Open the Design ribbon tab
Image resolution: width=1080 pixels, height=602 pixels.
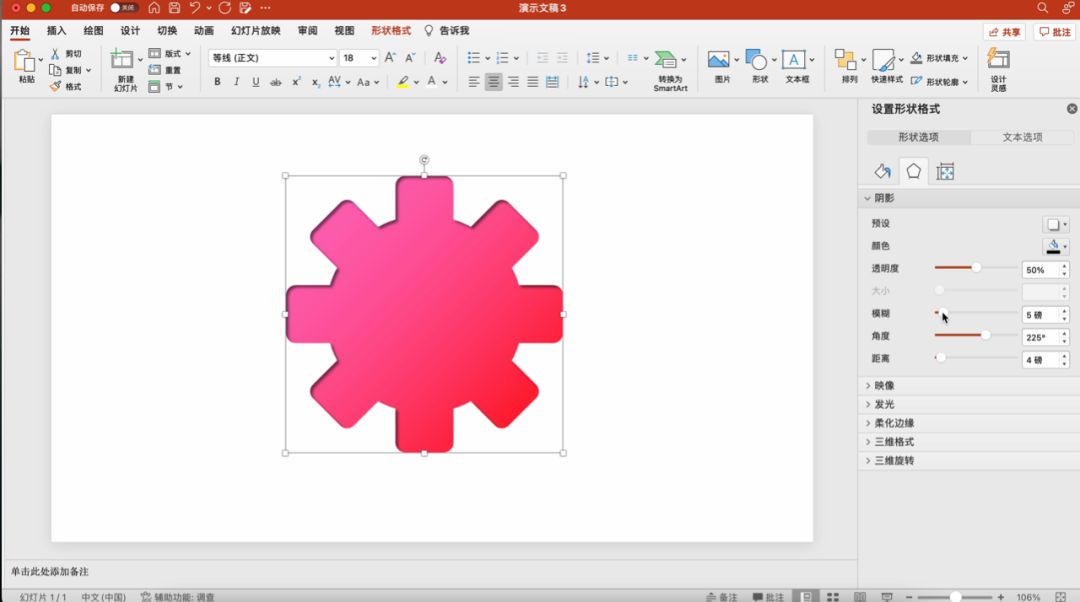point(129,30)
